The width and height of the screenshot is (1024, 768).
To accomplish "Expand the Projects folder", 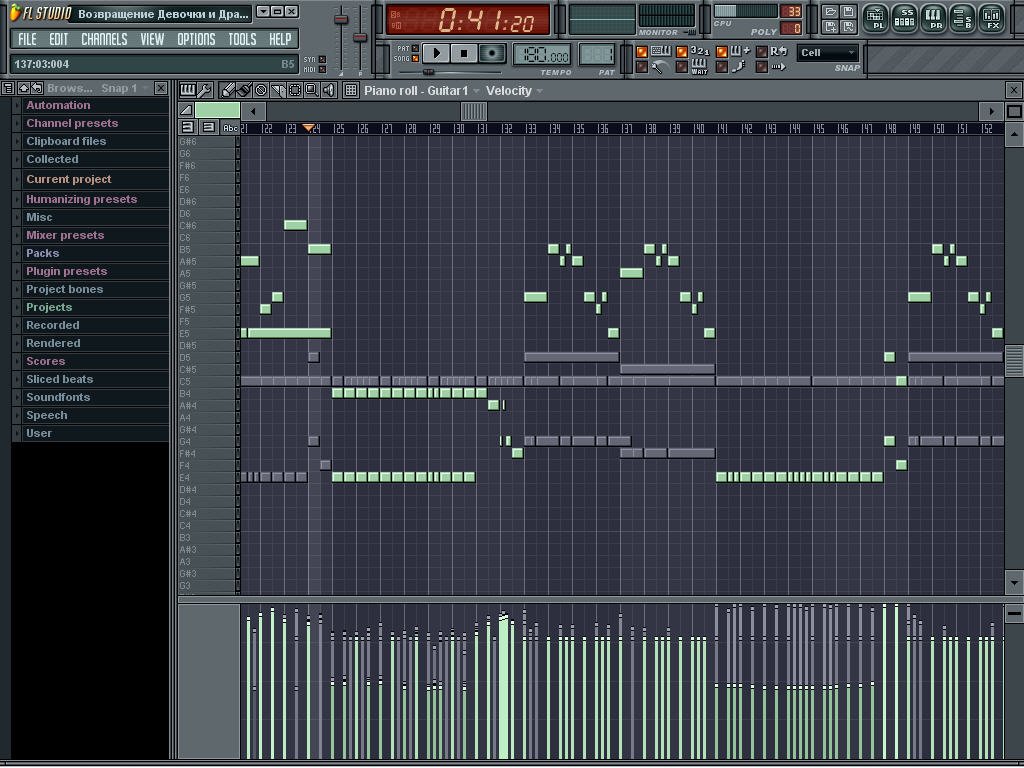I will (x=91, y=307).
